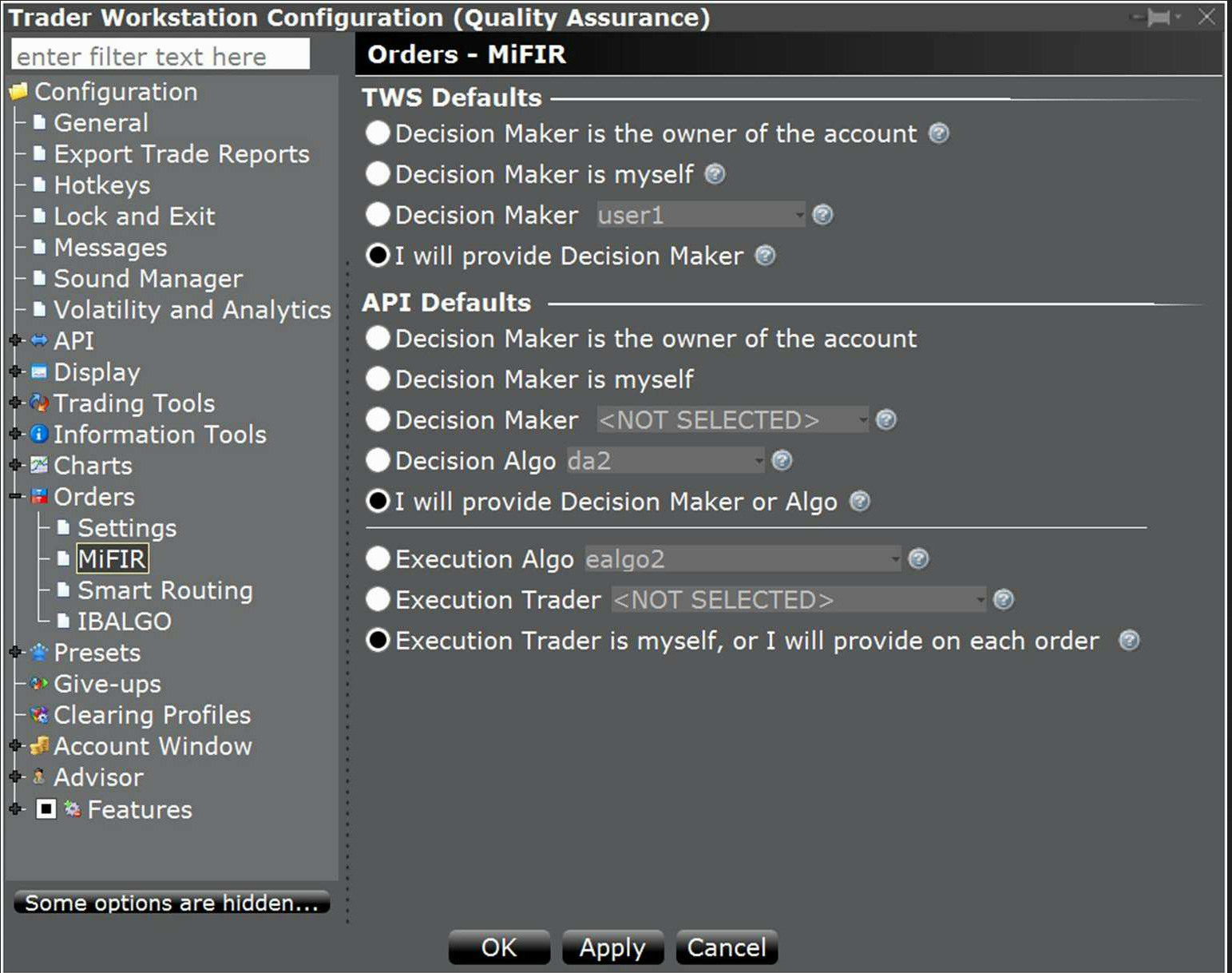Select TWS 'Decision Maker is the owner of the account'
The image size is (1232, 973).
click(x=378, y=133)
